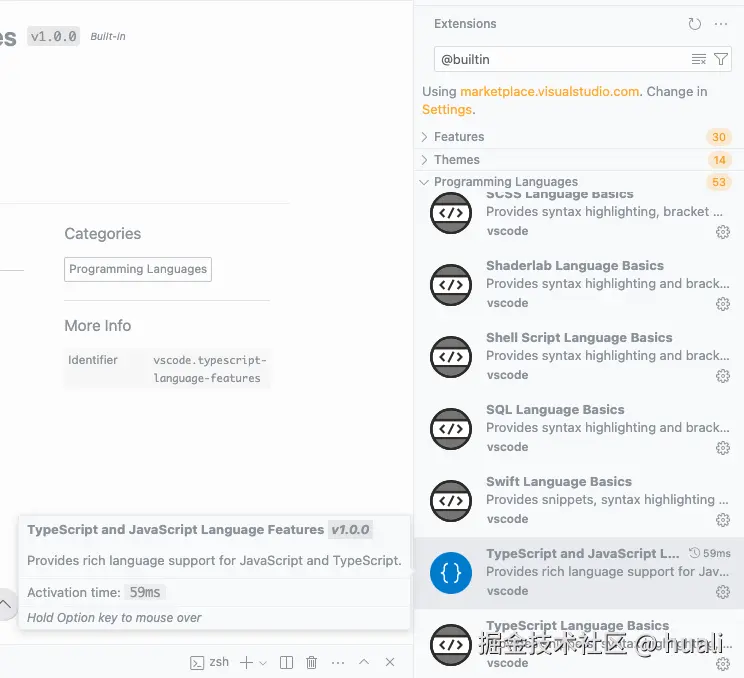Viewport: 744px width, 678px height.
Task: Manage TypeScript Language Basics via gear
Action: tap(723, 664)
